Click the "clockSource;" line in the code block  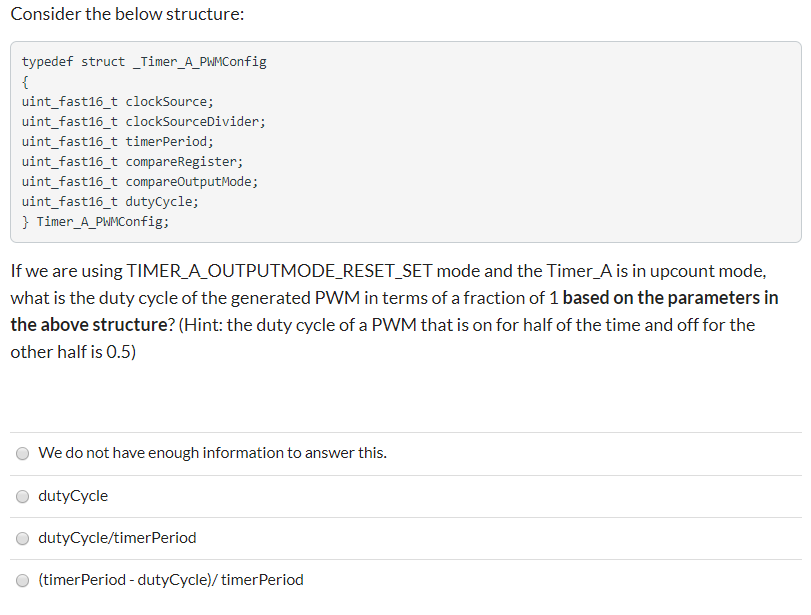click(117, 101)
